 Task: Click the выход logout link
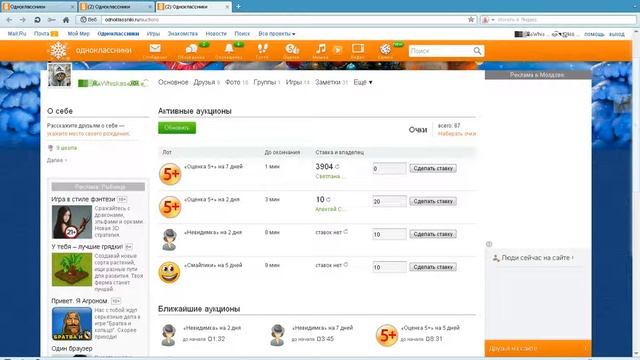[x=617, y=34]
